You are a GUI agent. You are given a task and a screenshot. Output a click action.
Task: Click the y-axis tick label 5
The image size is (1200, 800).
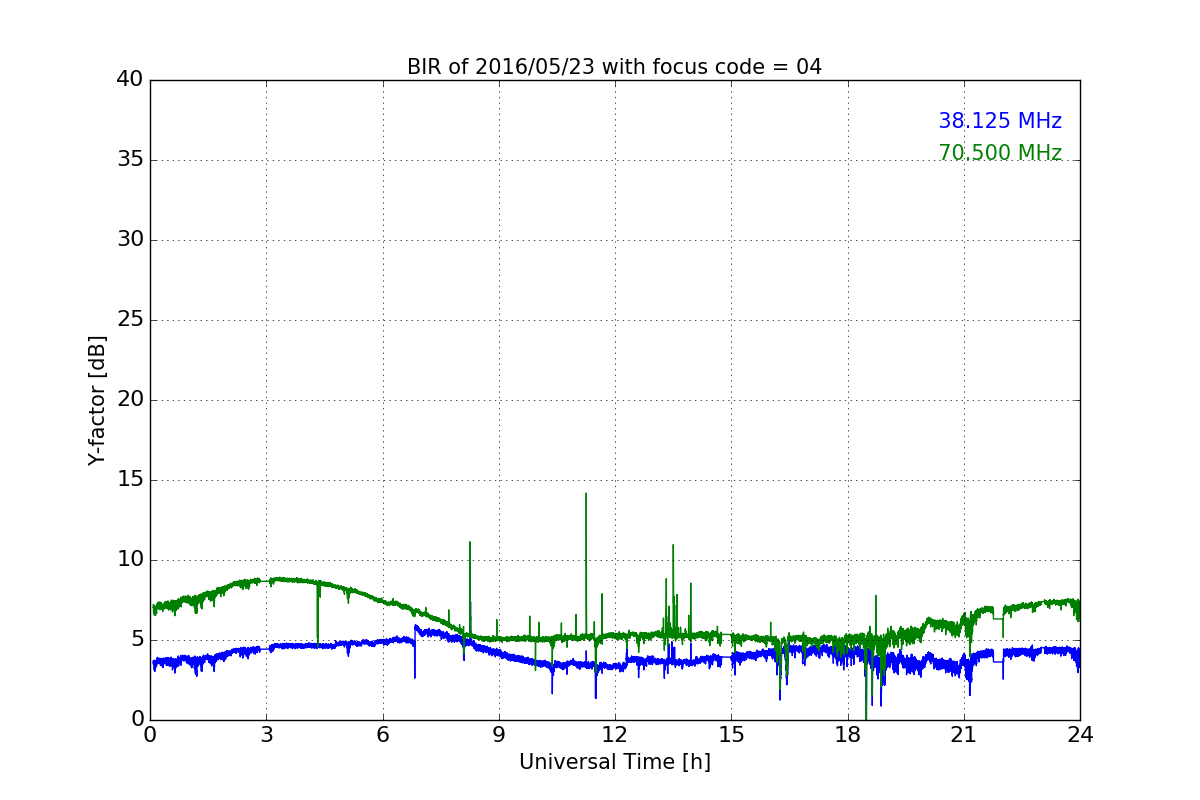pyautogui.click(x=137, y=640)
